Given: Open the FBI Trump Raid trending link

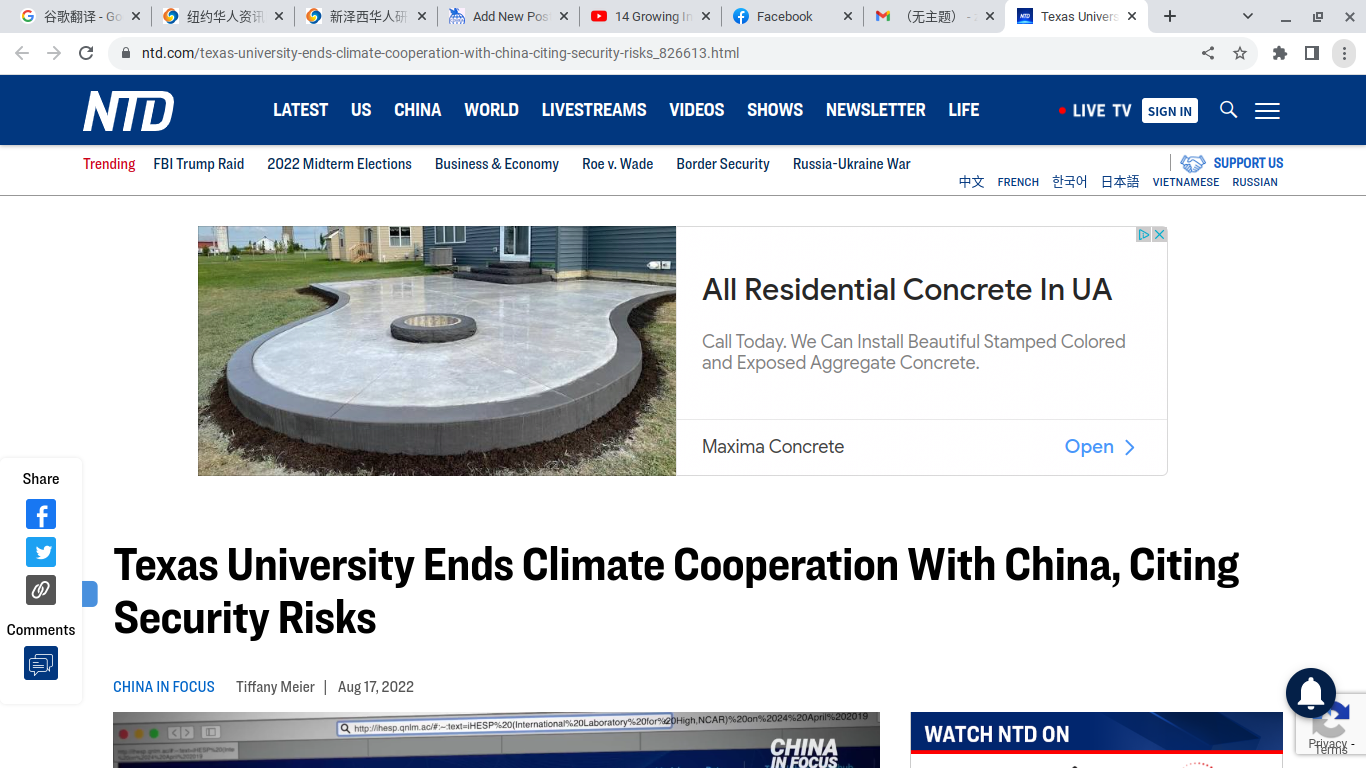Looking at the screenshot, I should [198, 163].
